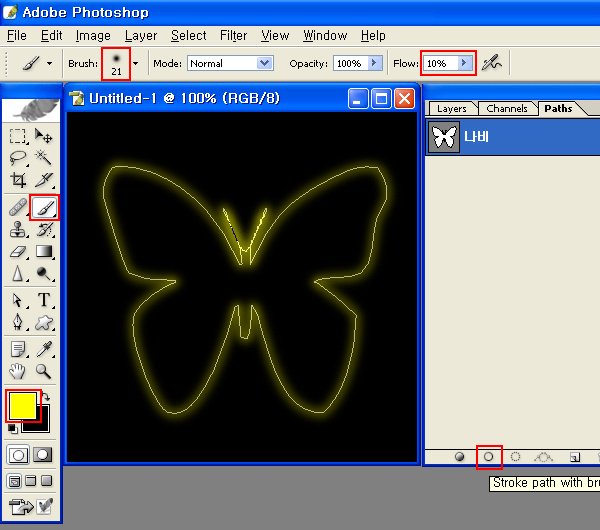Select the Hand tool

18,371
